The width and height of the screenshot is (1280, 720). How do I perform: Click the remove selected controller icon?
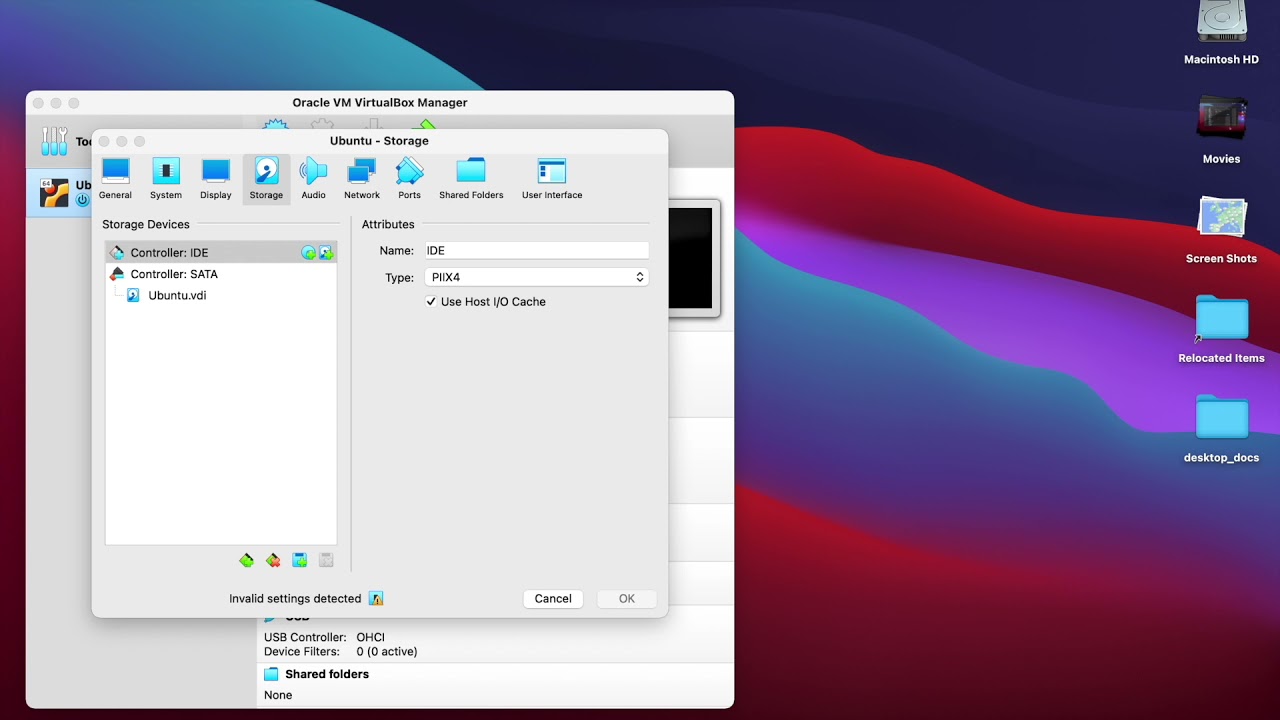coord(273,561)
